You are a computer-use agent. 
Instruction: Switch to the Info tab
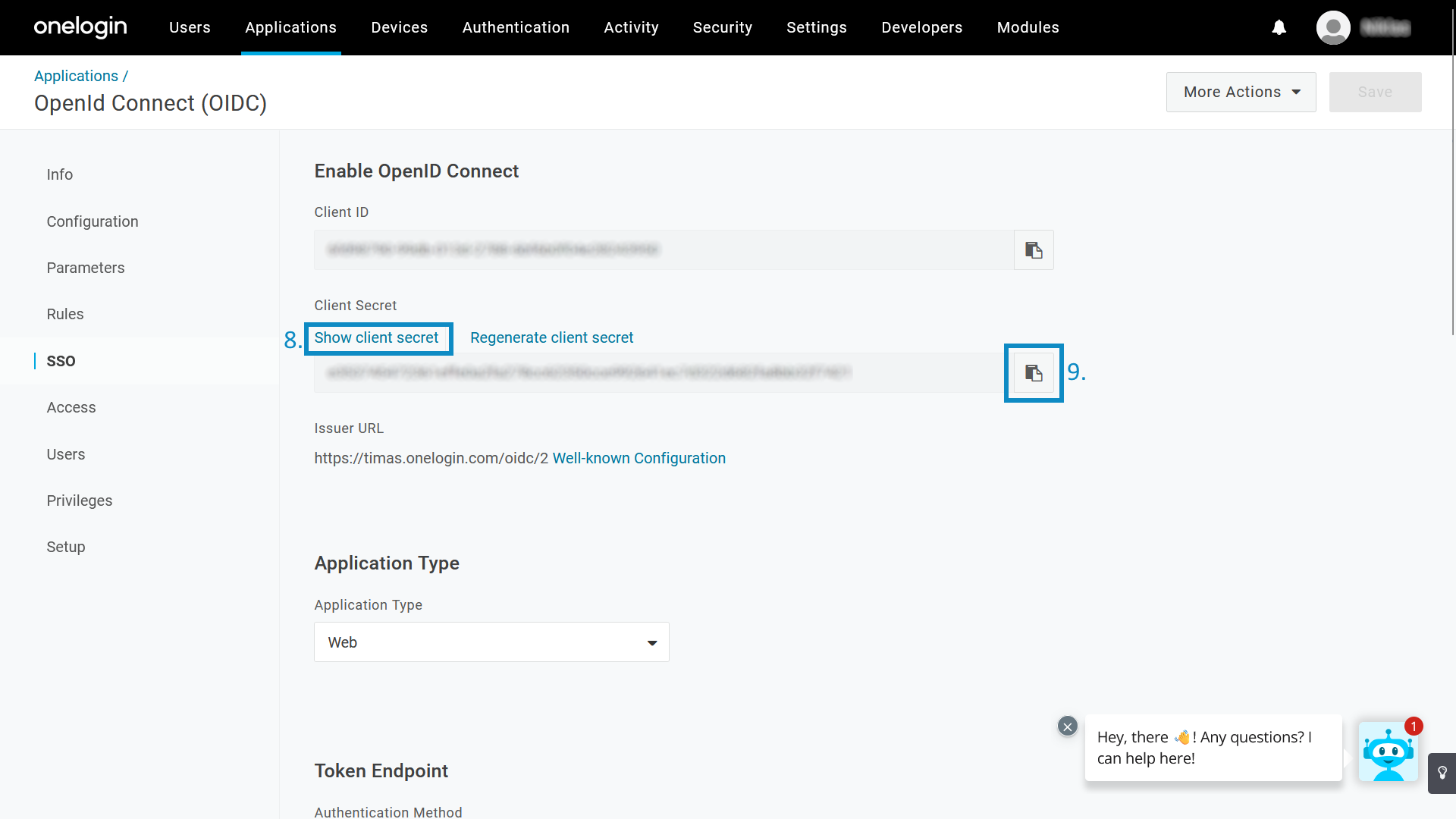tap(60, 174)
